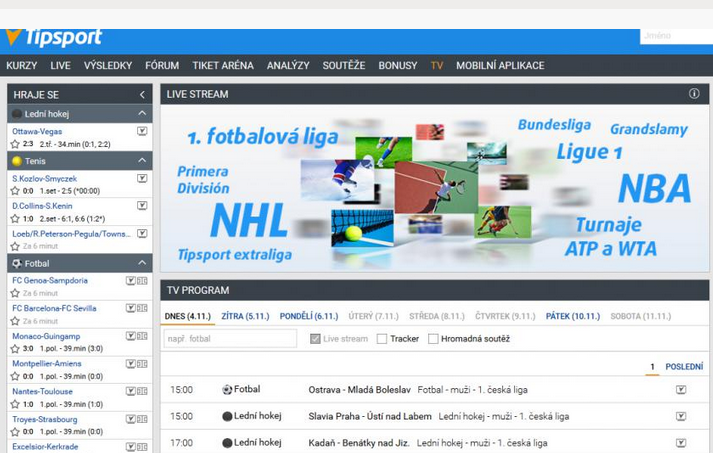This screenshot has height=453, width=713.
Task: Favorite the Ottawa-Vegas match with star
Action: coord(15,144)
